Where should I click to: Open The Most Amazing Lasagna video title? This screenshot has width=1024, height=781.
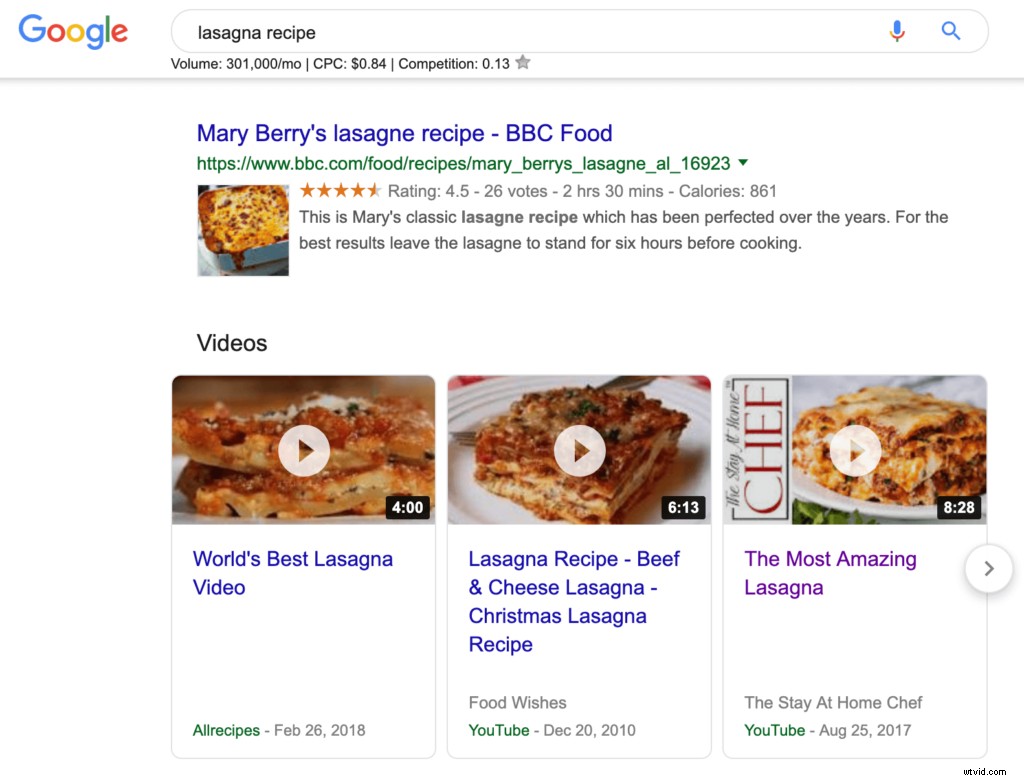point(830,573)
